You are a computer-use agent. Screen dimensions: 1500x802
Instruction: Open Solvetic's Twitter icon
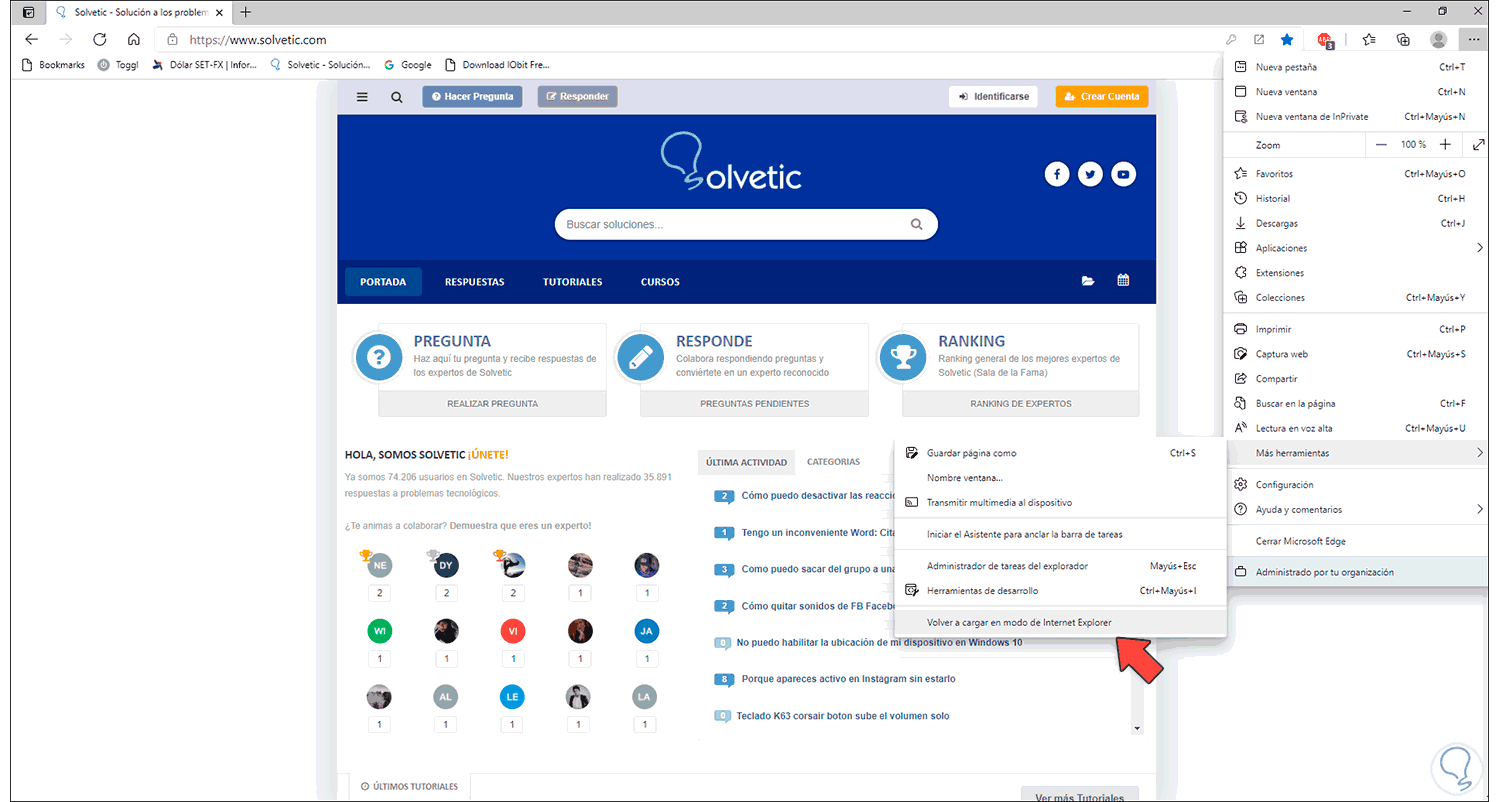(1090, 174)
